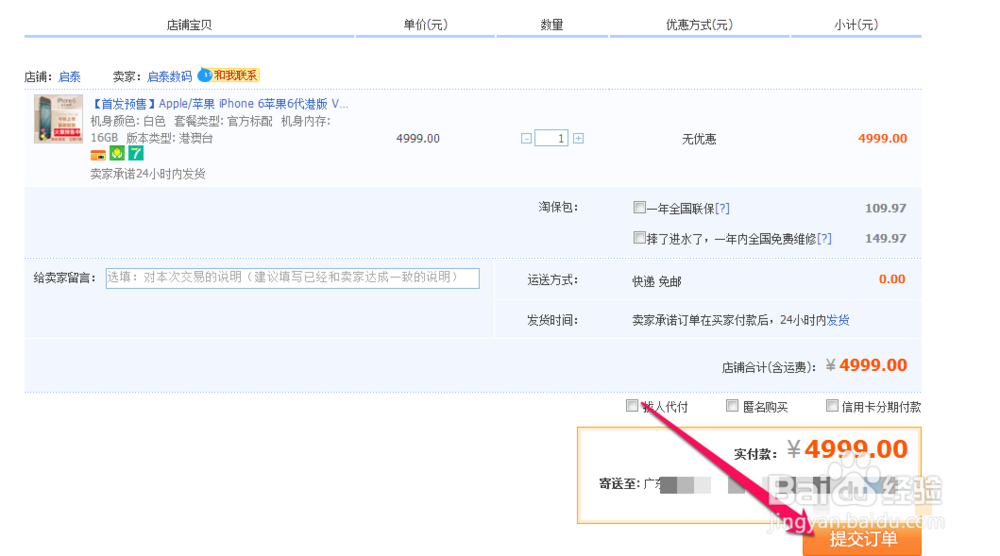Click the 无优惠 discount text
Image resolution: width=1000 pixels, height=556 pixels.
[699, 139]
